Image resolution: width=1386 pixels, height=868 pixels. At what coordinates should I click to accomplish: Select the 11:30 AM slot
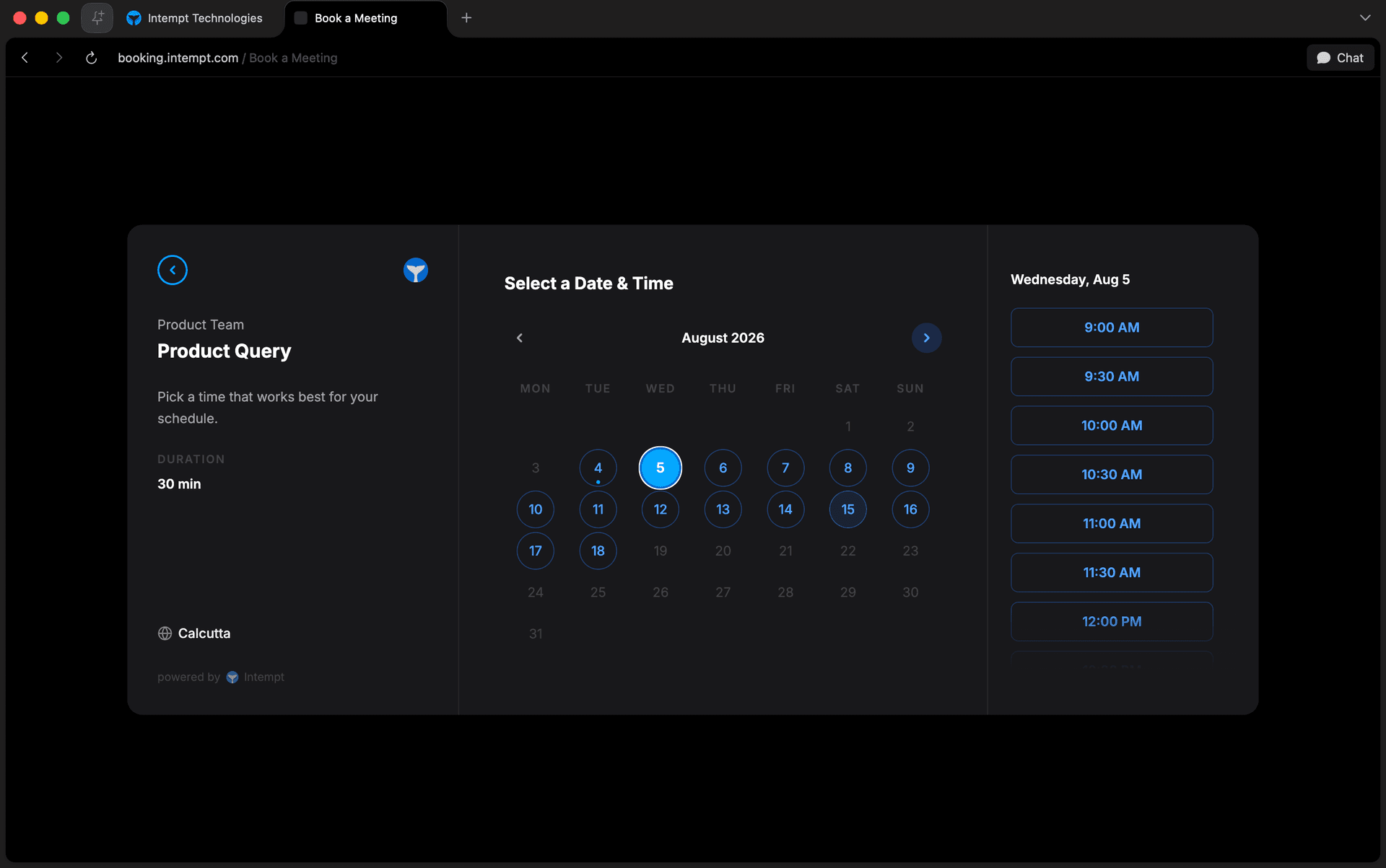point(1112,573)
